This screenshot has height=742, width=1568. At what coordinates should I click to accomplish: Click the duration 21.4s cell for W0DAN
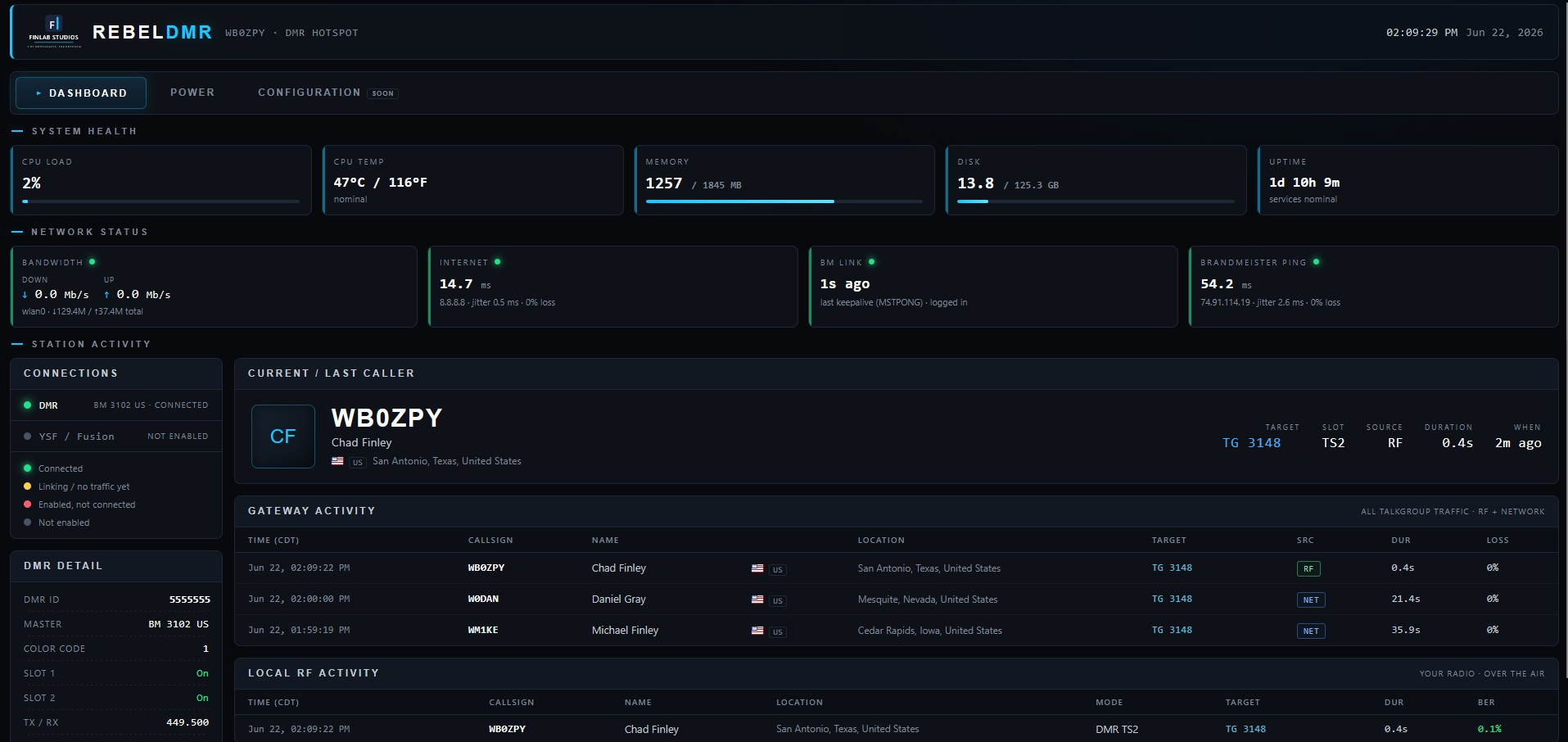[1406, 599]
